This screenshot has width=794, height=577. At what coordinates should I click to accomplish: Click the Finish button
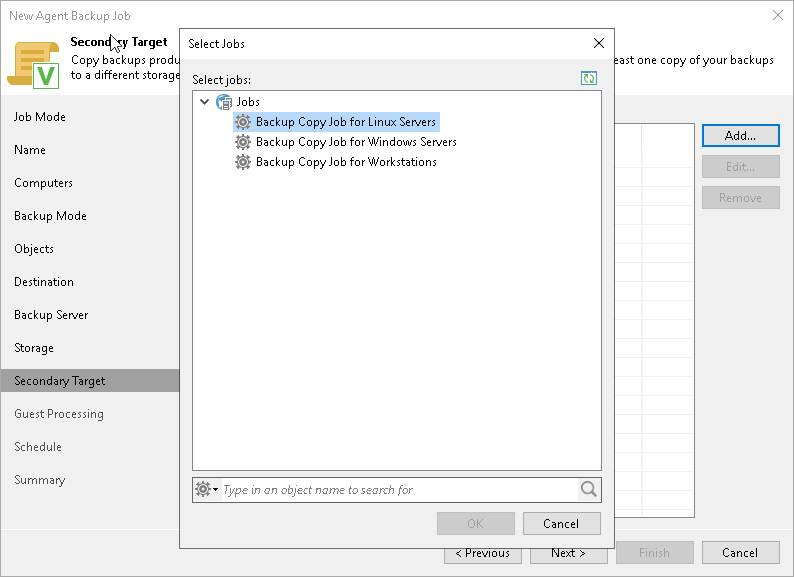click(x=654, y=553)
